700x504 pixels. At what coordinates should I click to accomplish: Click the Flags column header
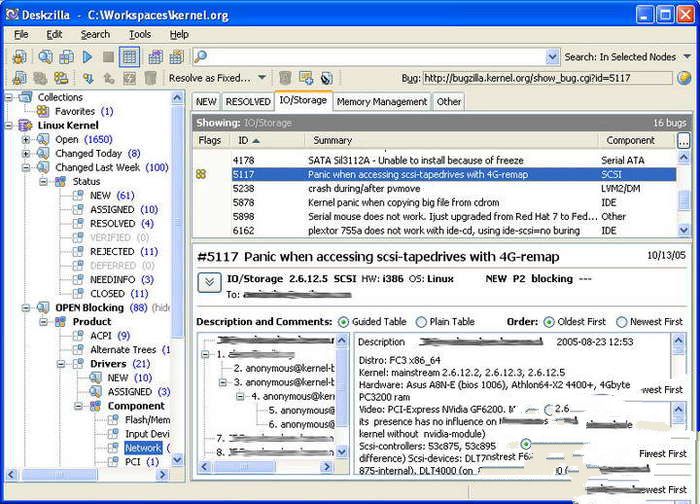(212, 140)
